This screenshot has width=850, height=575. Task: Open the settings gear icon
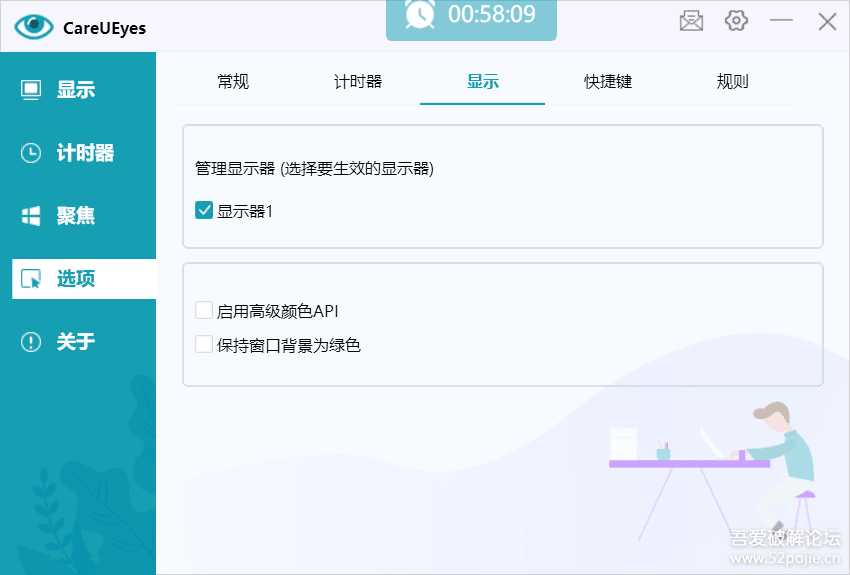[737, 21]
